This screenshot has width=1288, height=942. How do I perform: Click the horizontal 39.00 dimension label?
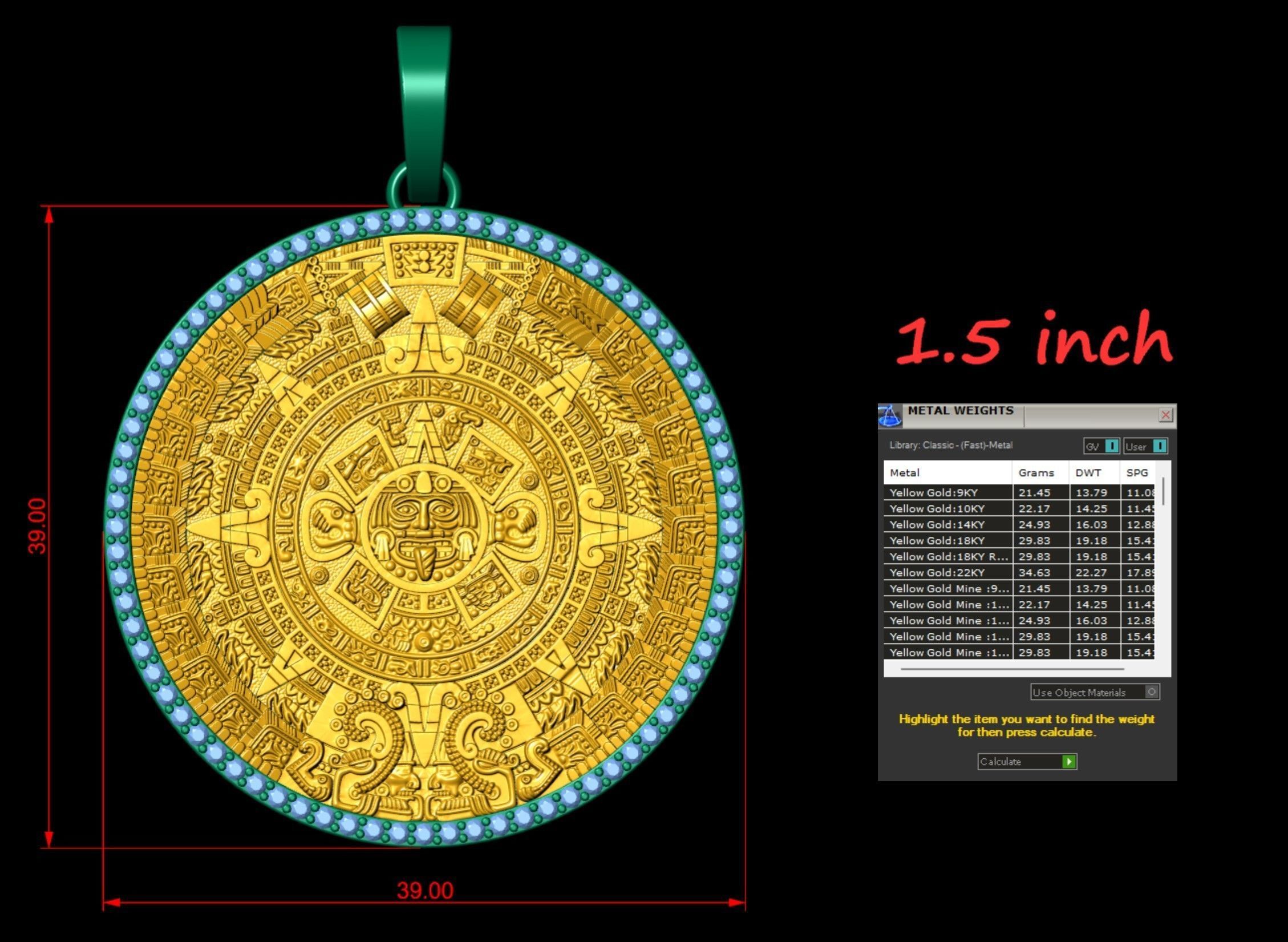click(425, 891)
